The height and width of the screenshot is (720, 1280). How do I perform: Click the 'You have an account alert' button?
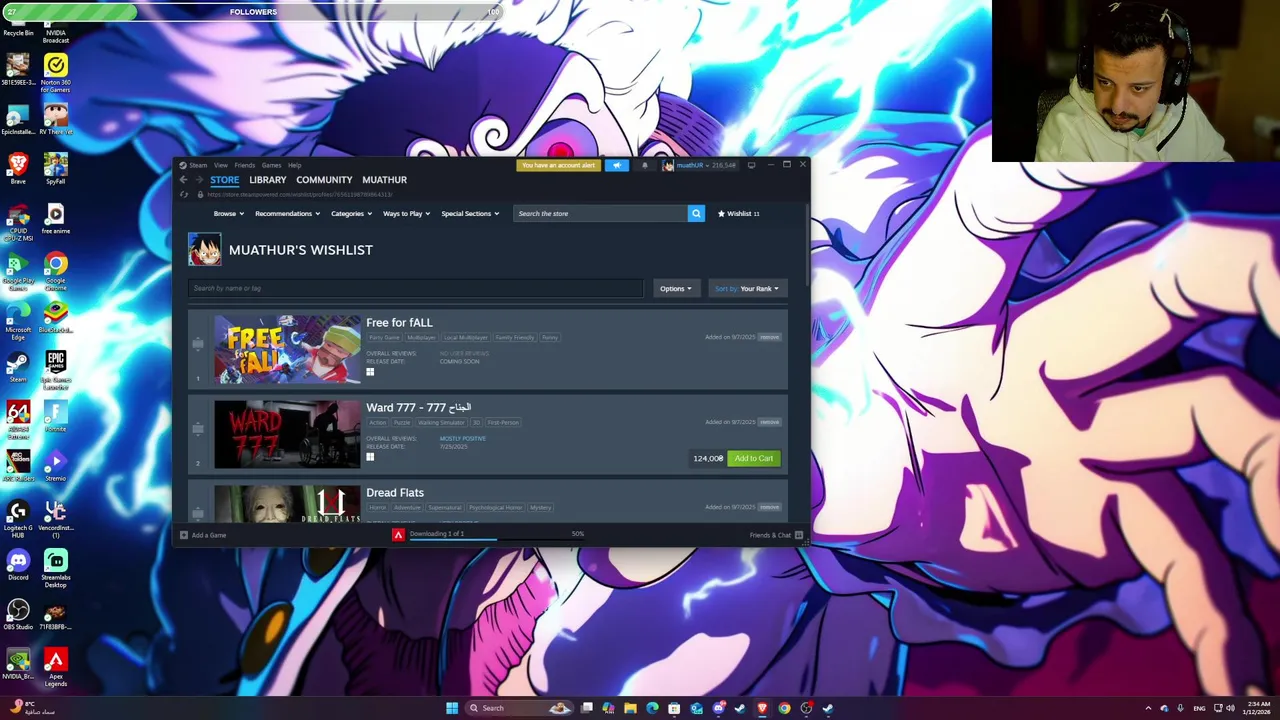click(x=558, y=165)
